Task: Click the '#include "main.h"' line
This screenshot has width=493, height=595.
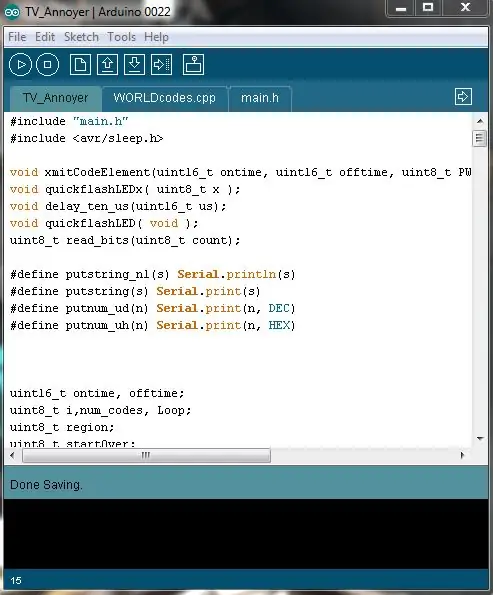Action: [x=69, y=121]
